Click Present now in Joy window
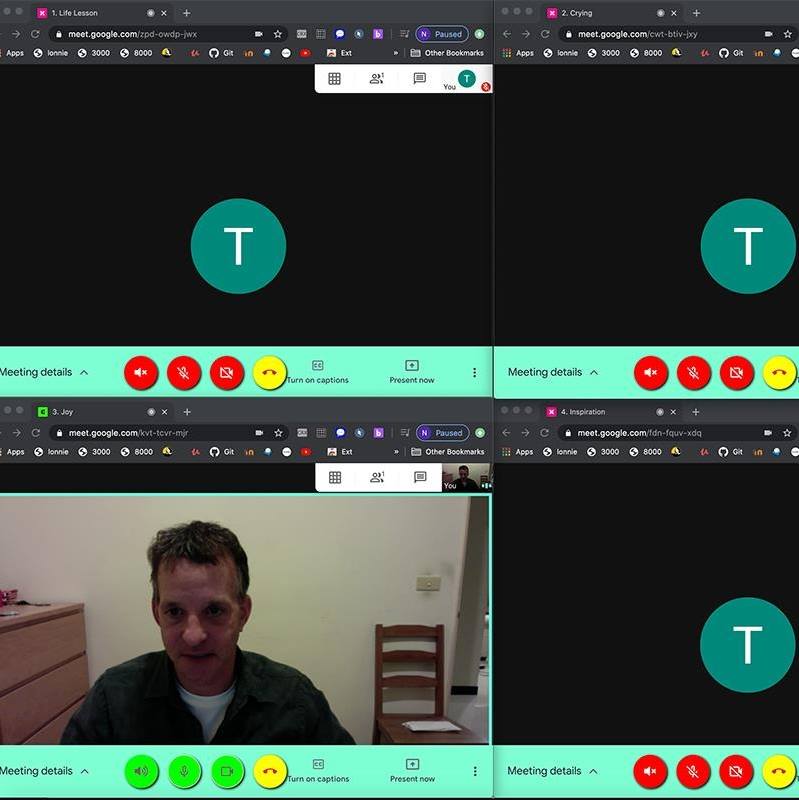Viewport: 799px width, 800px height. pyautogui.click(x=412, y=771)
